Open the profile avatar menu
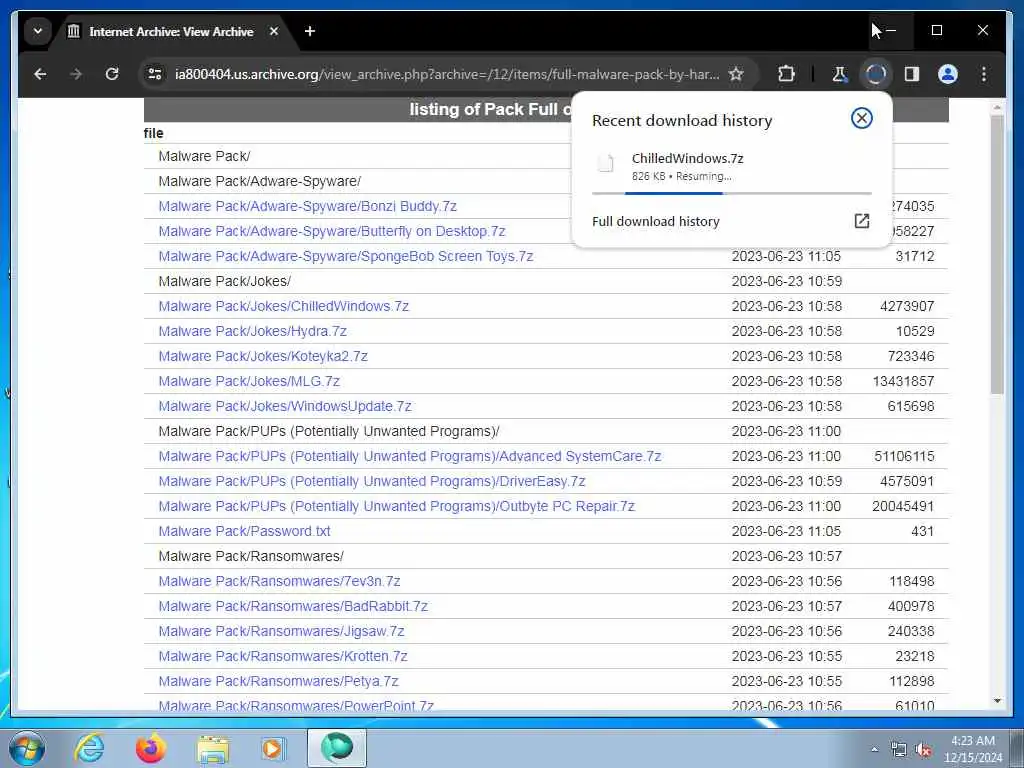Image resolution: width=1024 pixels, height=768 pixels. point(948,74)
